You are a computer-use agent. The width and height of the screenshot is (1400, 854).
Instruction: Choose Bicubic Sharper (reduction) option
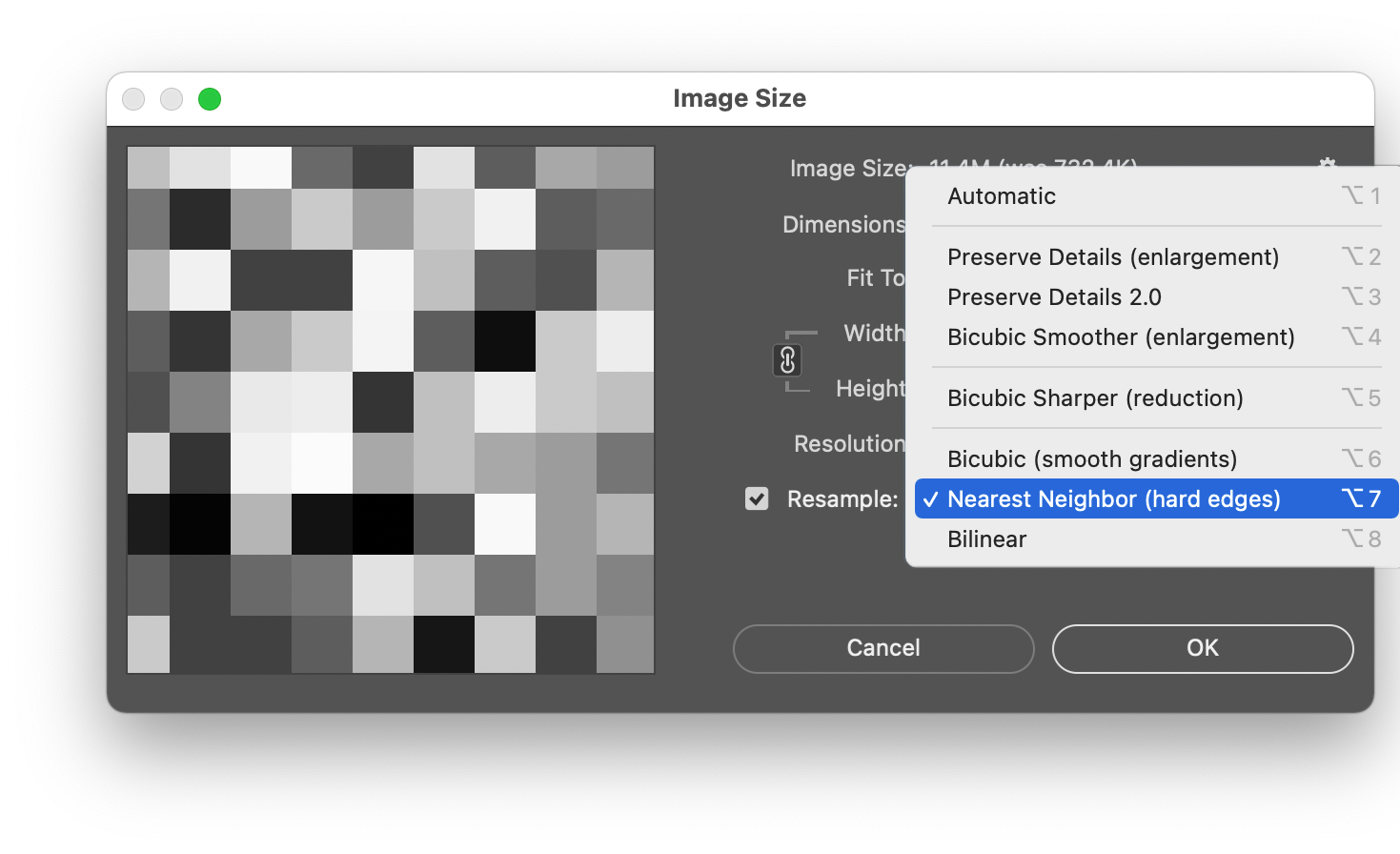(1094, 398)
